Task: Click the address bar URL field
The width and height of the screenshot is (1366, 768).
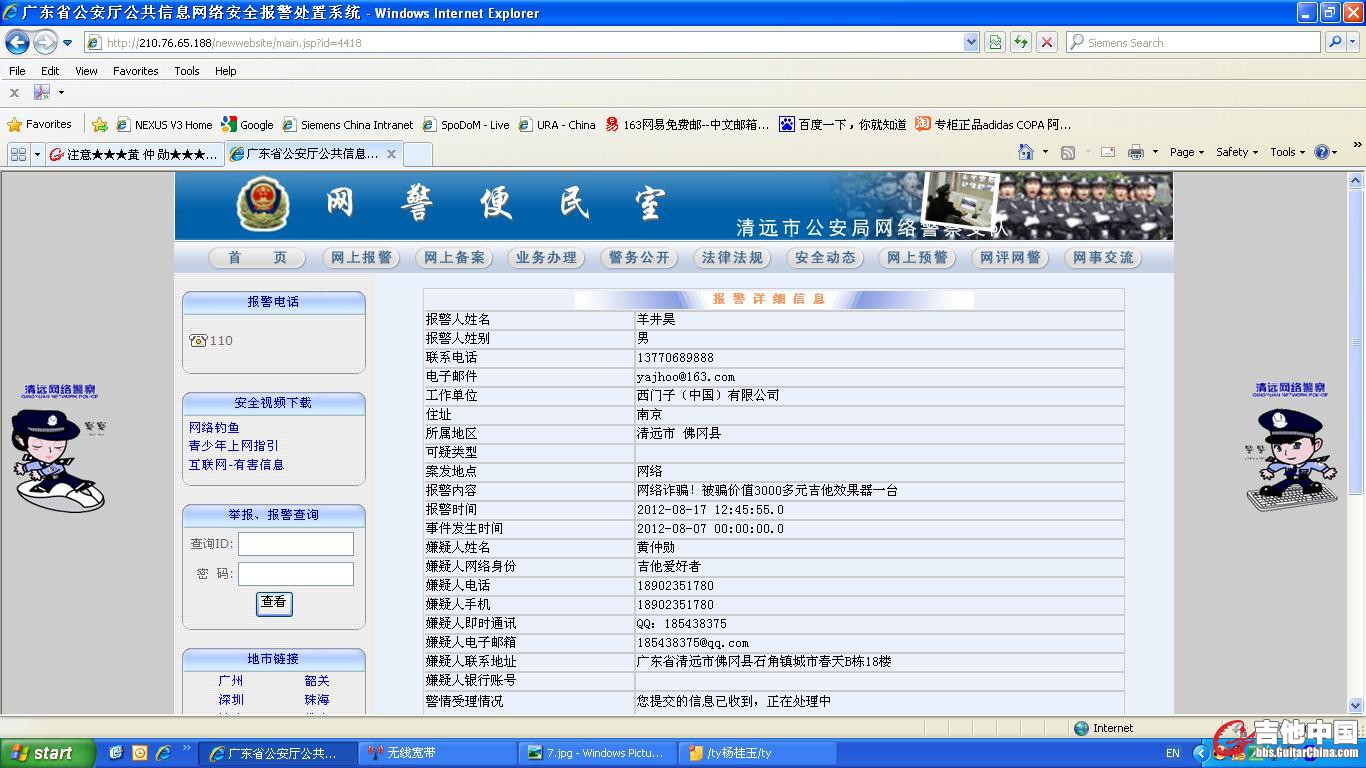Action: click(523, 43)
